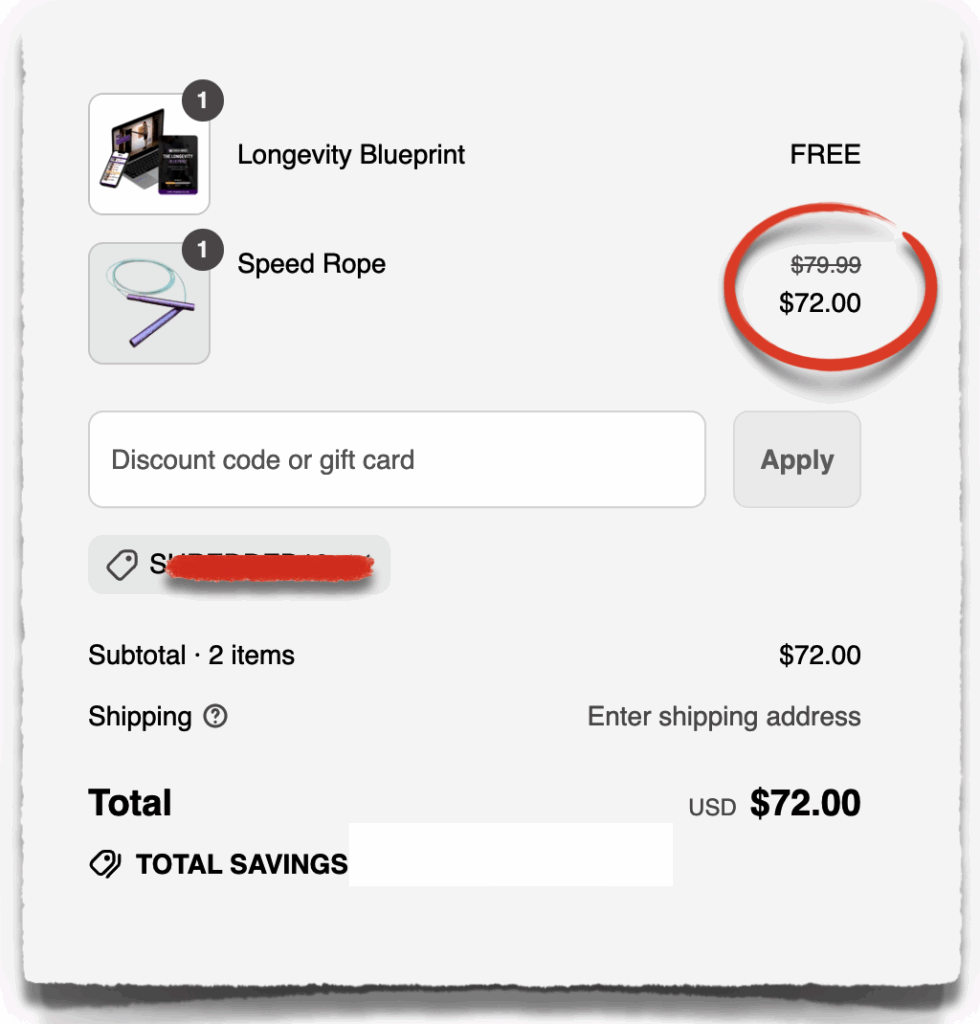Open the Enter shipping address link
980x1024 pixels.
point(723,717)
